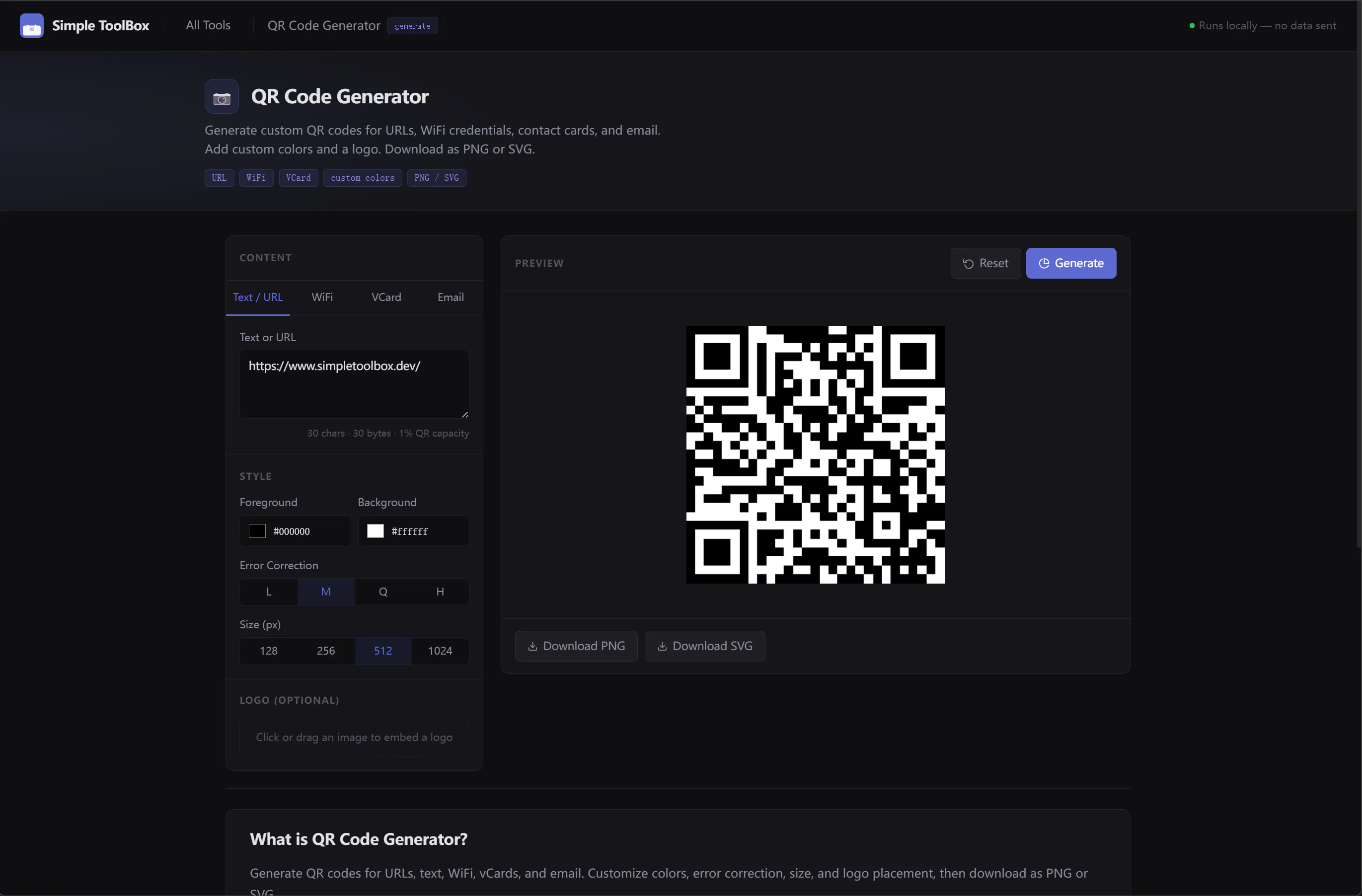Click the 'Foreground' label
Viewport: 1362px width, 896px height.
click(x=268, y=502)
